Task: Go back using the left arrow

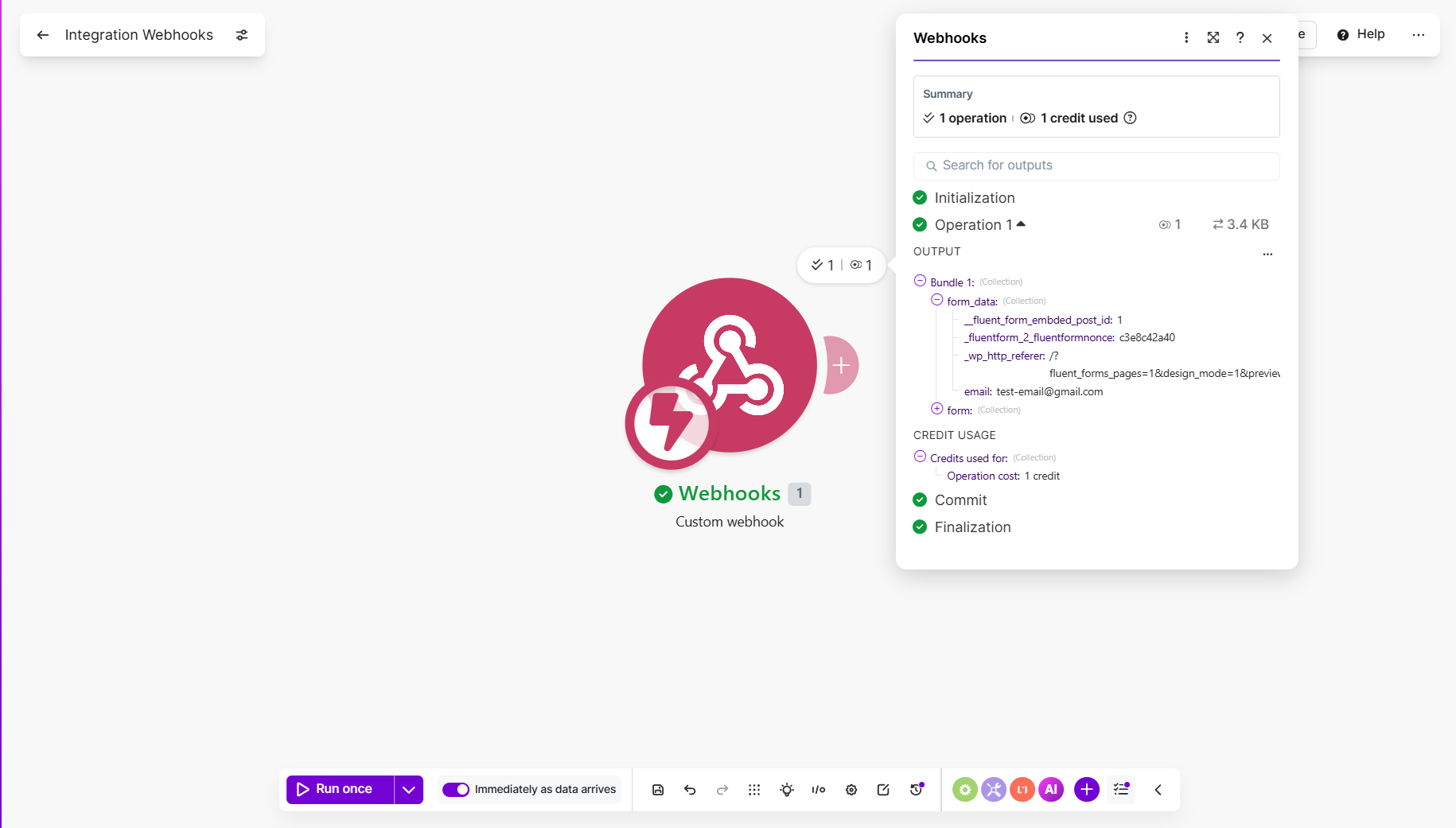Action: [x=43, y=35]
